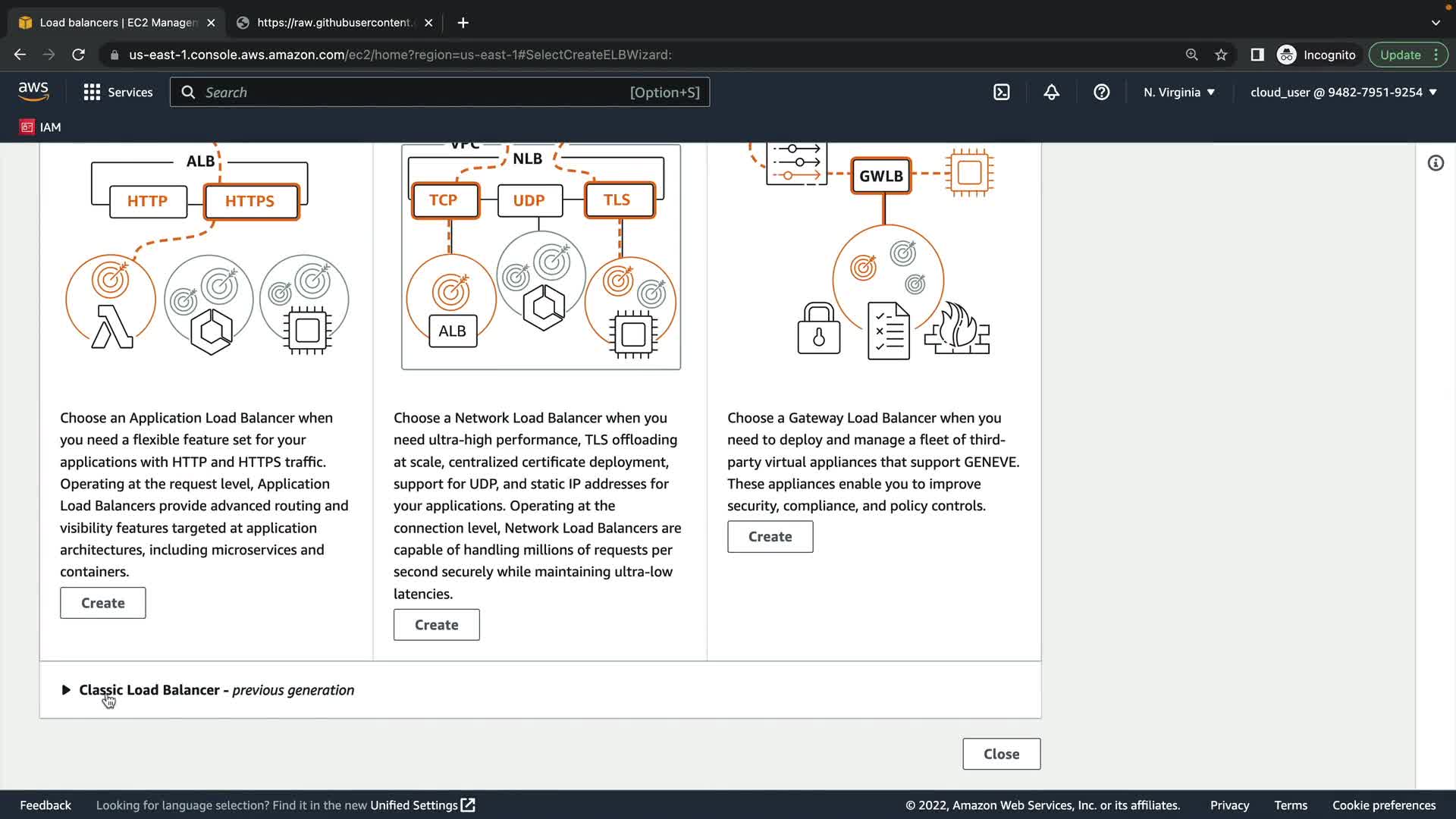Open the help question mark icon
The height and width of the screenshot is (819, 1456).
click(1101, 93)
